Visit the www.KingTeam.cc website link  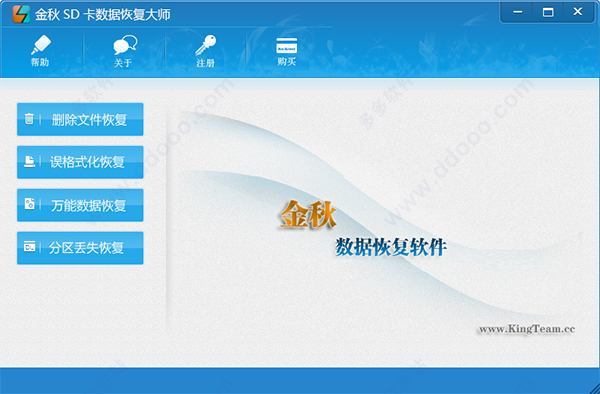[527, 329]
